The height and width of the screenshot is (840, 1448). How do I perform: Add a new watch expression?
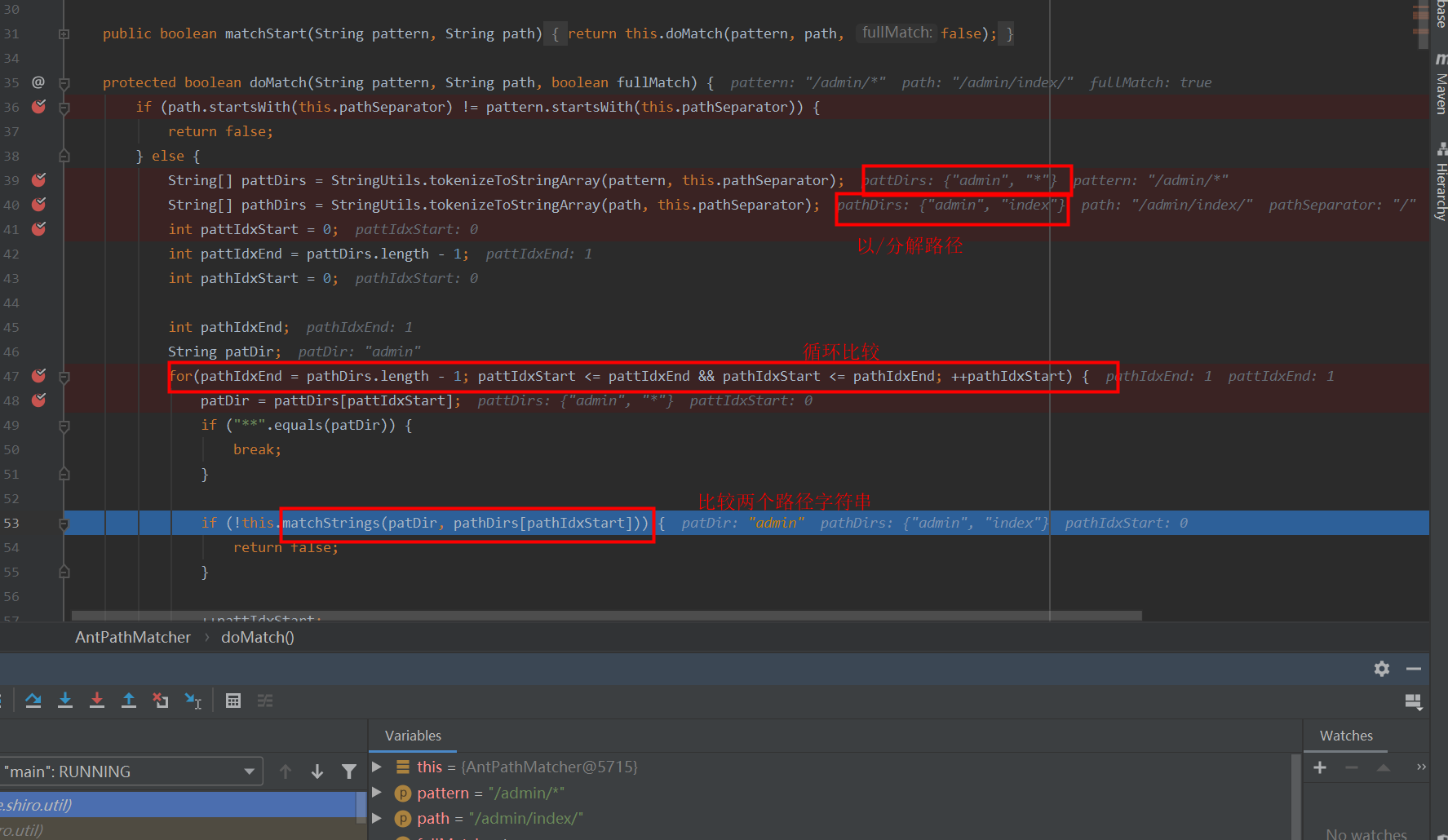[x=1320, y=767]
